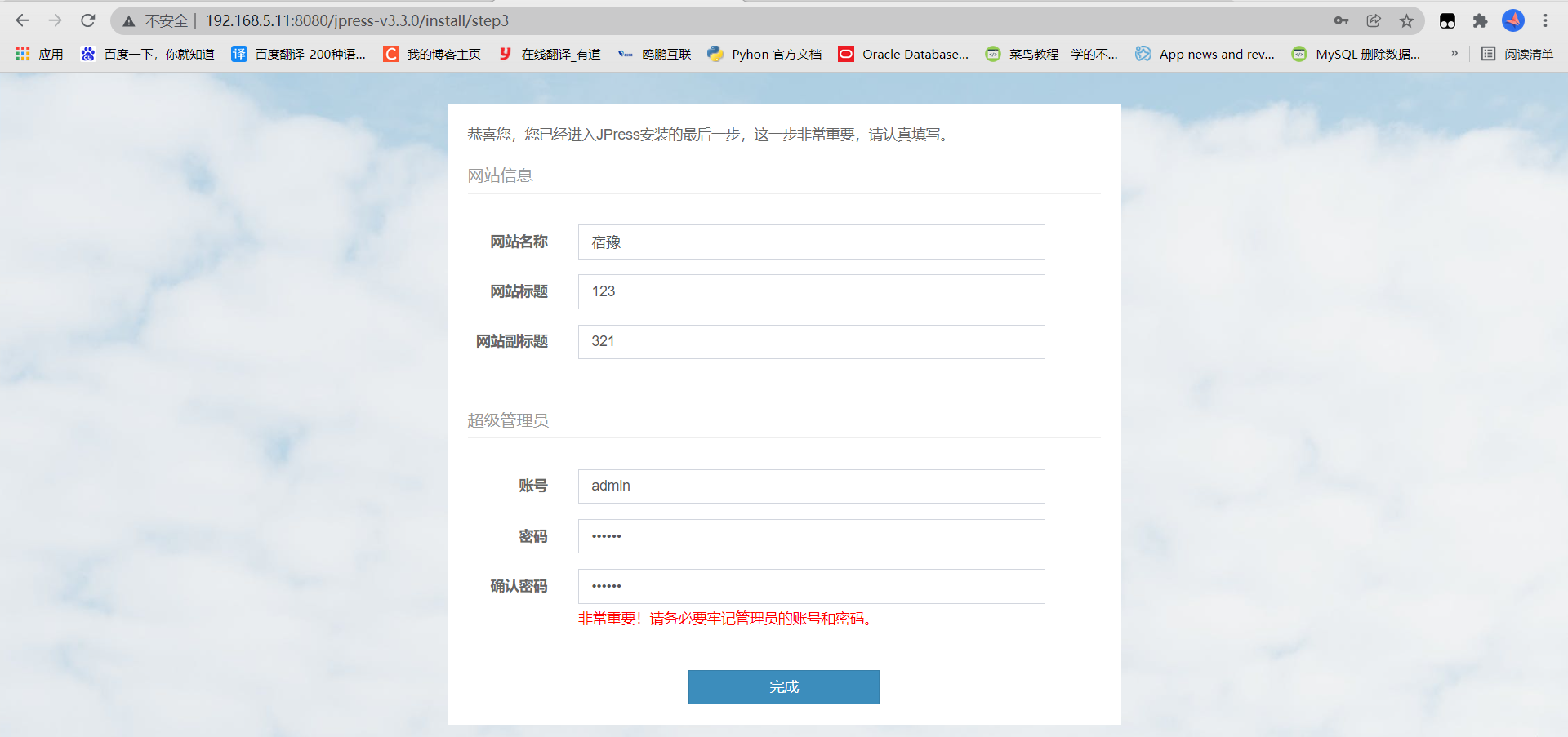The width and height of the screenshot is (1568, 737).
Task: Click the address bar URL
Action: 357,20
